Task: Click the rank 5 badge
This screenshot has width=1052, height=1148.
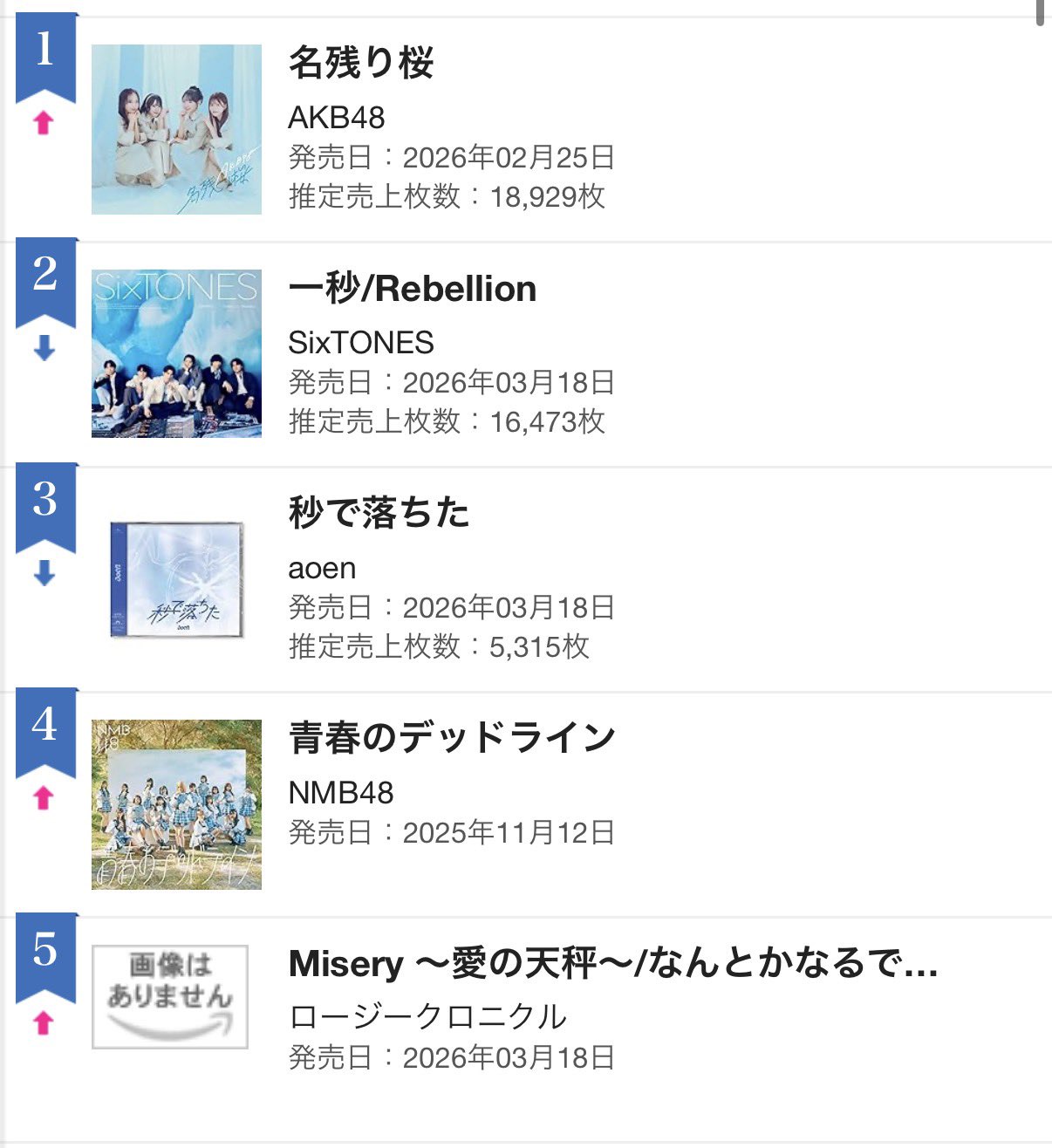Action: point(45,953)
